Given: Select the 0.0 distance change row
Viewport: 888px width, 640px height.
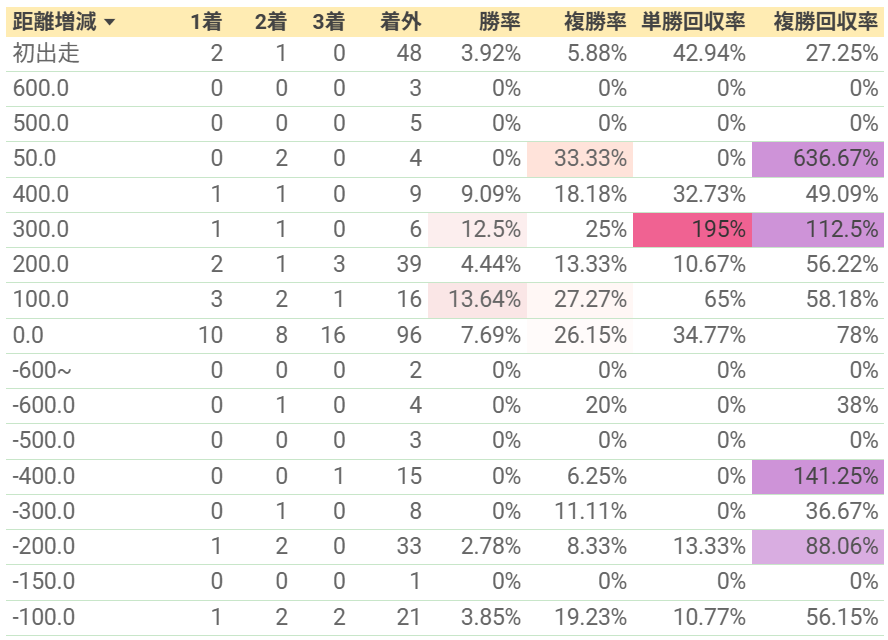Looking at the screenshot, I should pyautogui.click(x=445, y=336).
